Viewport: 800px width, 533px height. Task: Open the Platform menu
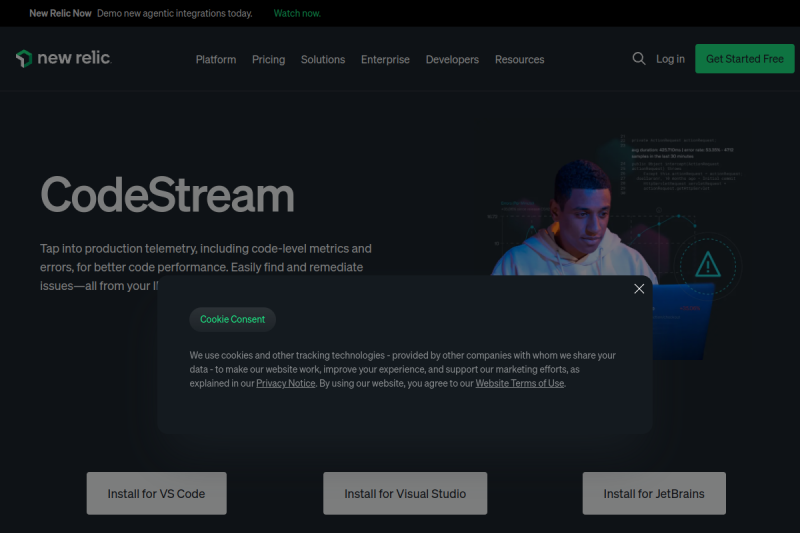coord(216,60)
